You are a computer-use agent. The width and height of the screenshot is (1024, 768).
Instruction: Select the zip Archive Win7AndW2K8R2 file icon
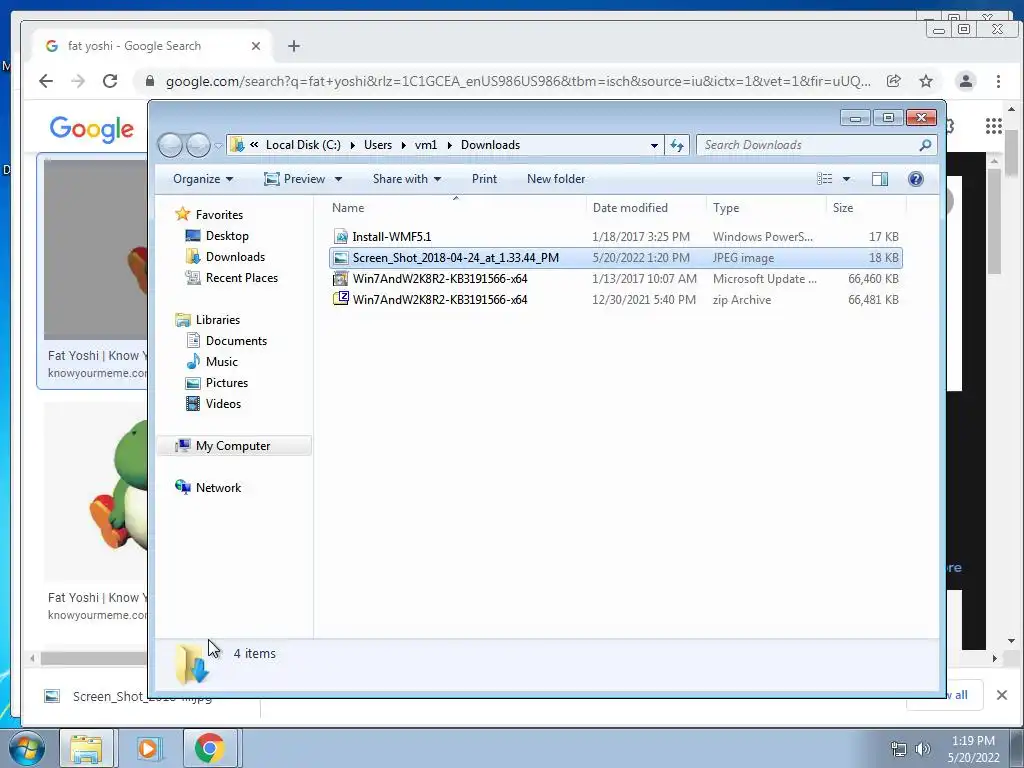point(340,300)
